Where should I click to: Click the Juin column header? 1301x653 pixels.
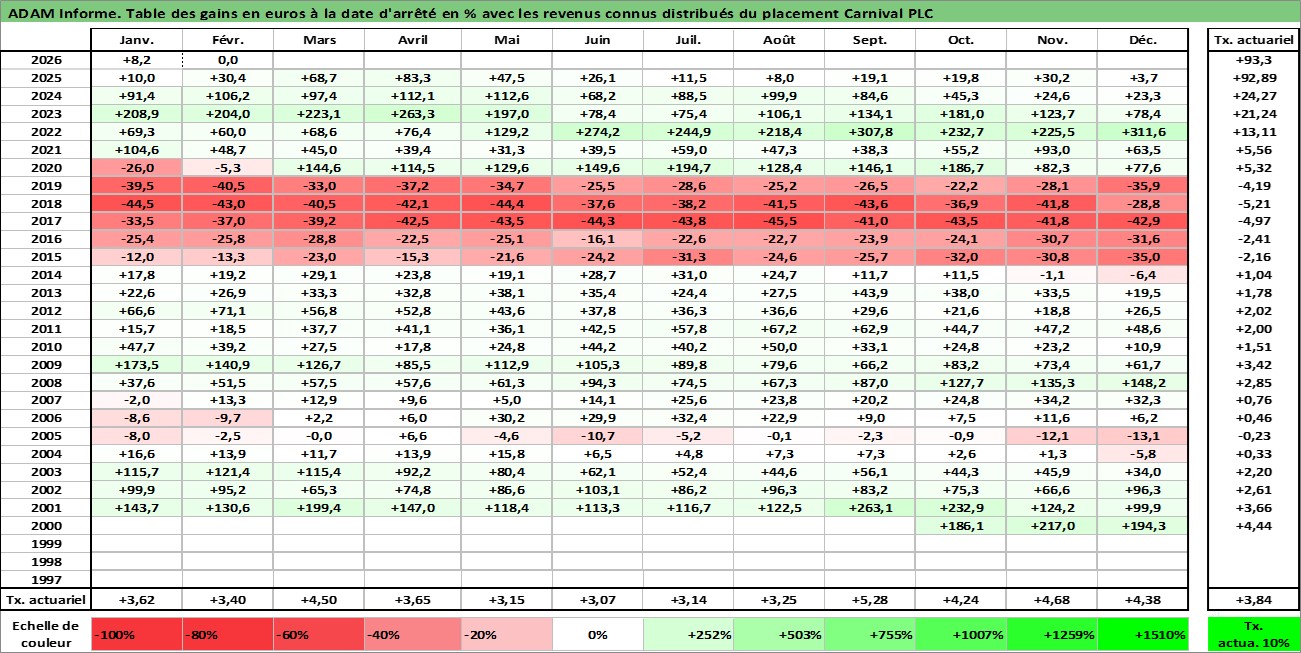coord(597,40)
